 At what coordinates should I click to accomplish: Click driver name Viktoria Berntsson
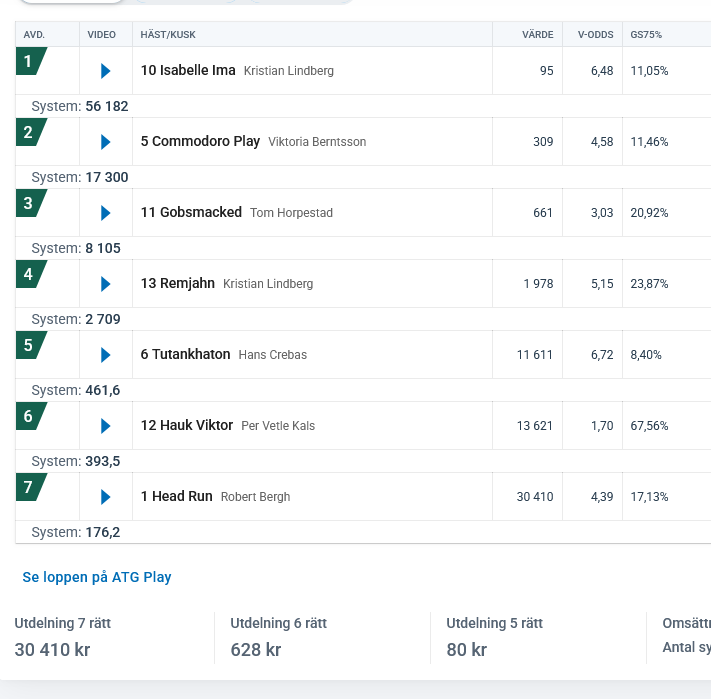(x=317, y=142)
